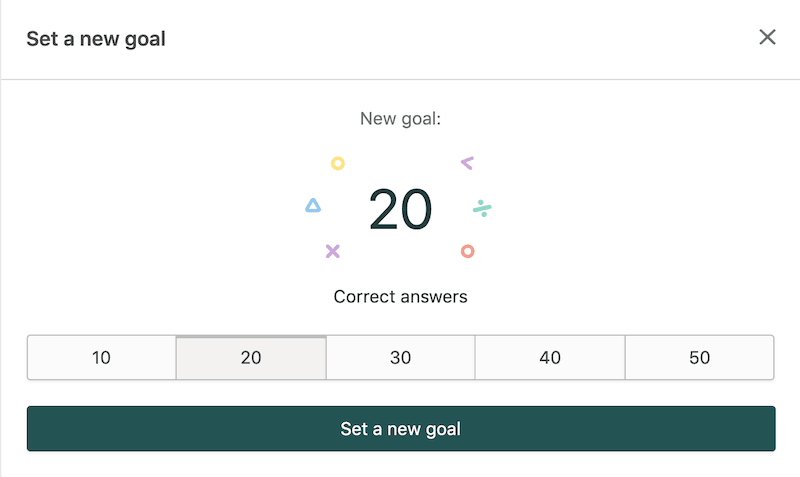The width and height of the screenshot is (800, 477).
Task: Click blank space between 20 and division icon
Action: click(x=452, y=210)
